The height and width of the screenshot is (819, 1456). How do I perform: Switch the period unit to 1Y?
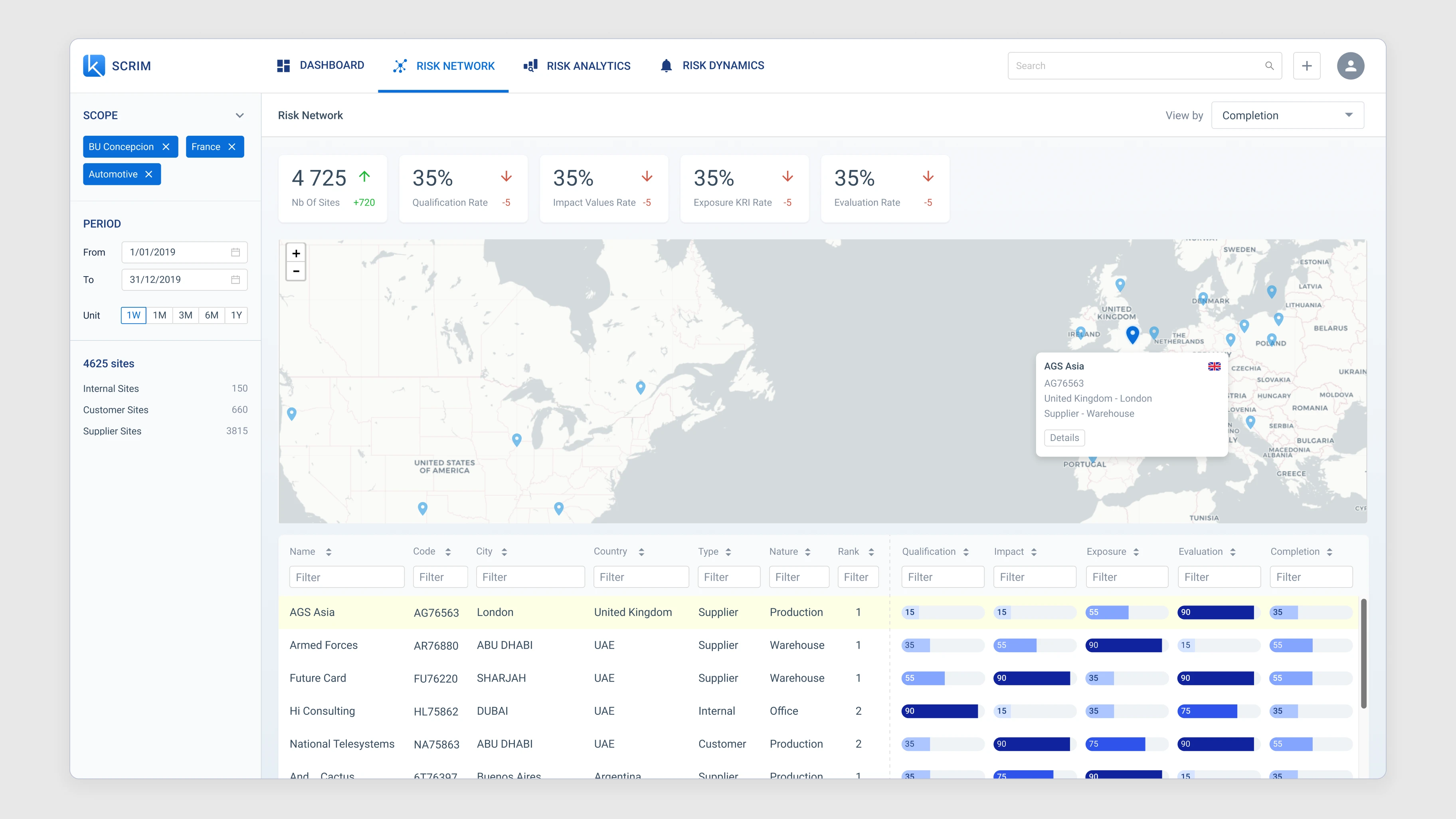point(236,315)
